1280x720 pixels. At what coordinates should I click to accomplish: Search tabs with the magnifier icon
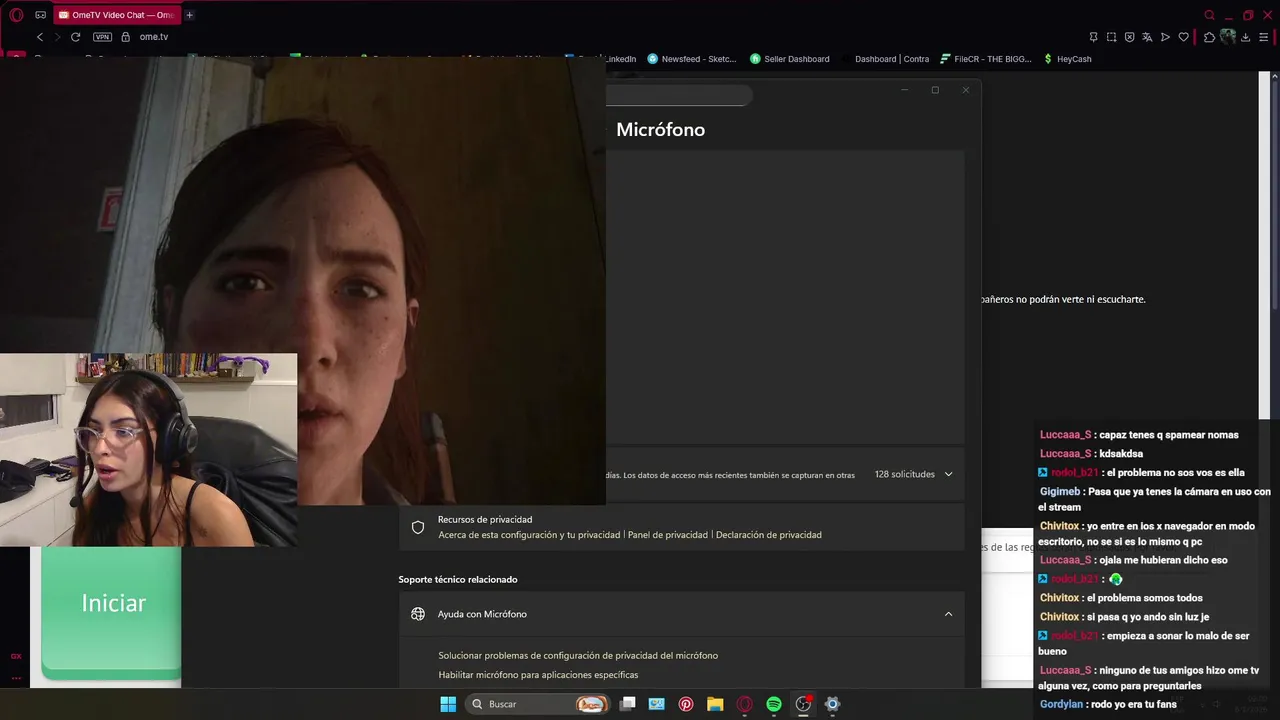tap(1209, 15)
